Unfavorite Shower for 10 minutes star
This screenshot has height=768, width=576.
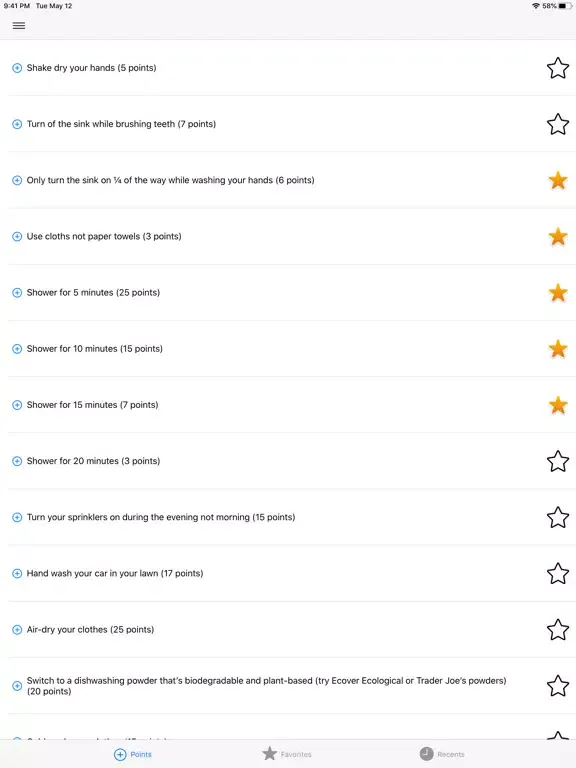(x=558, y=349)
